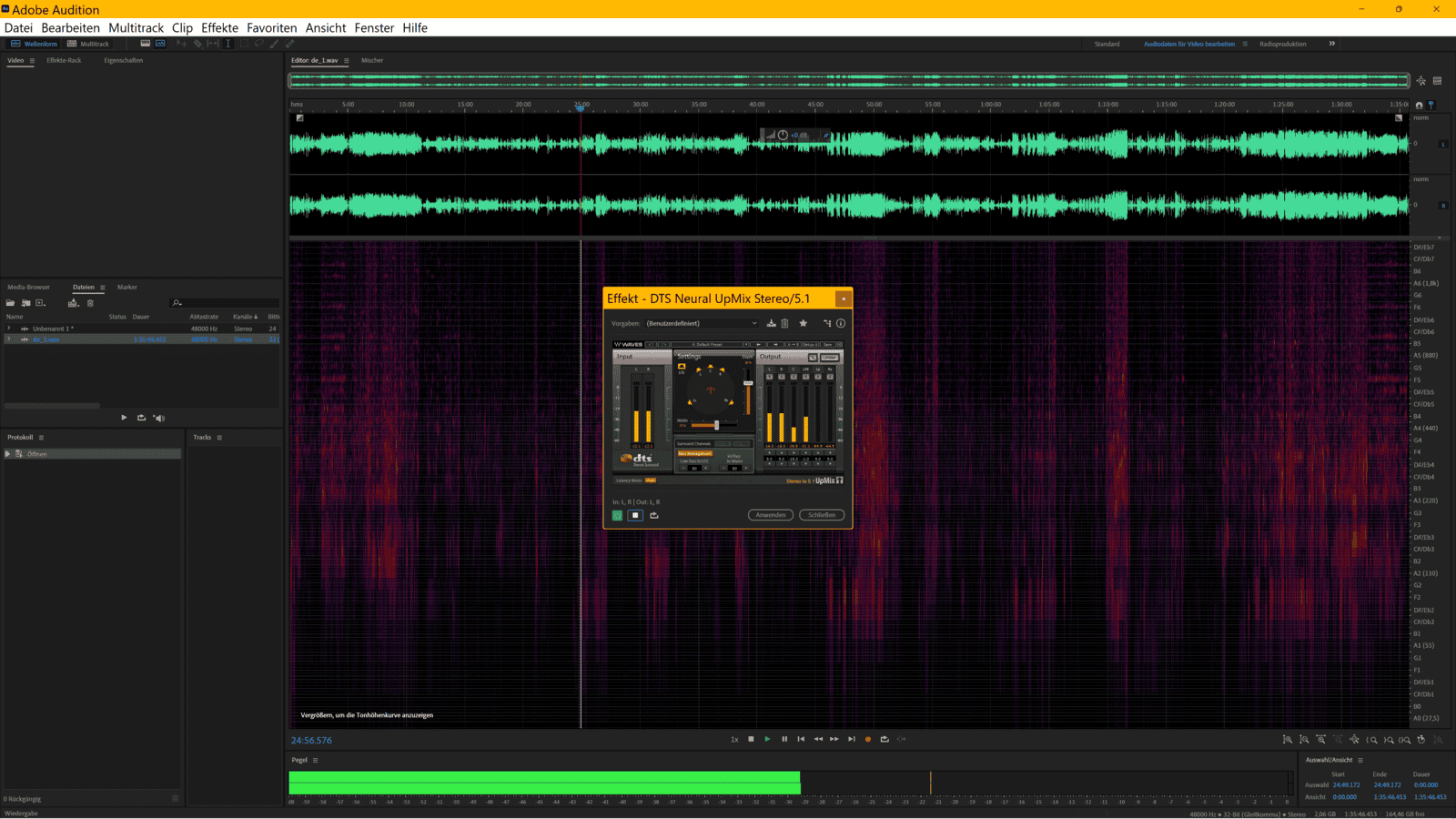
Task: Open the Media-Browser tab
Action: (28, 287)
